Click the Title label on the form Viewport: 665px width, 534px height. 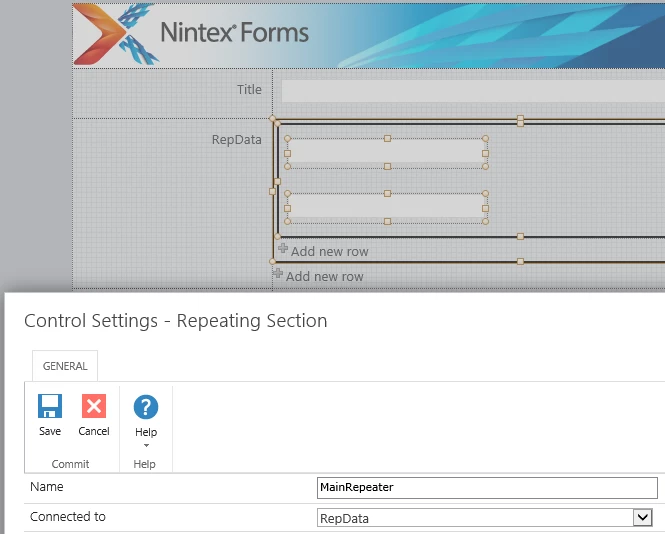(x=249, y=89)
